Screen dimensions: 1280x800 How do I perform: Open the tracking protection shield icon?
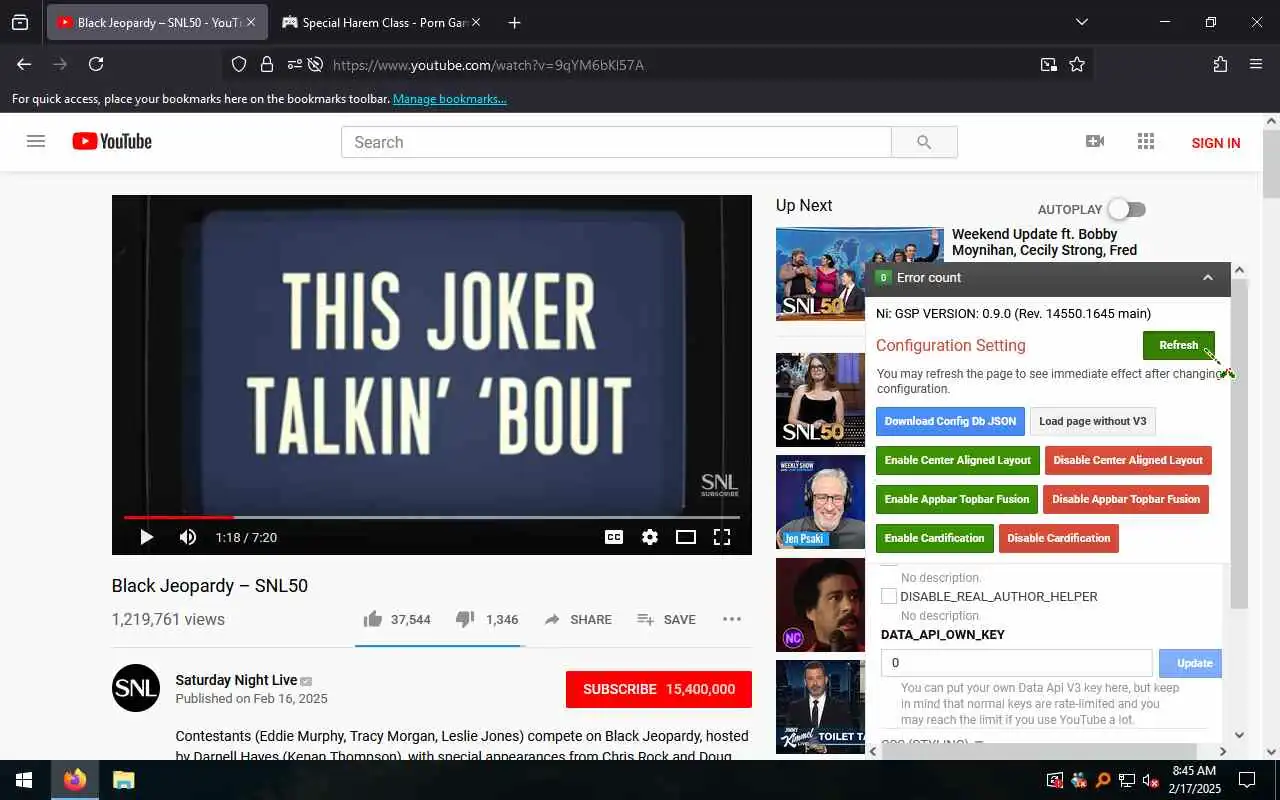click(239, 64)
